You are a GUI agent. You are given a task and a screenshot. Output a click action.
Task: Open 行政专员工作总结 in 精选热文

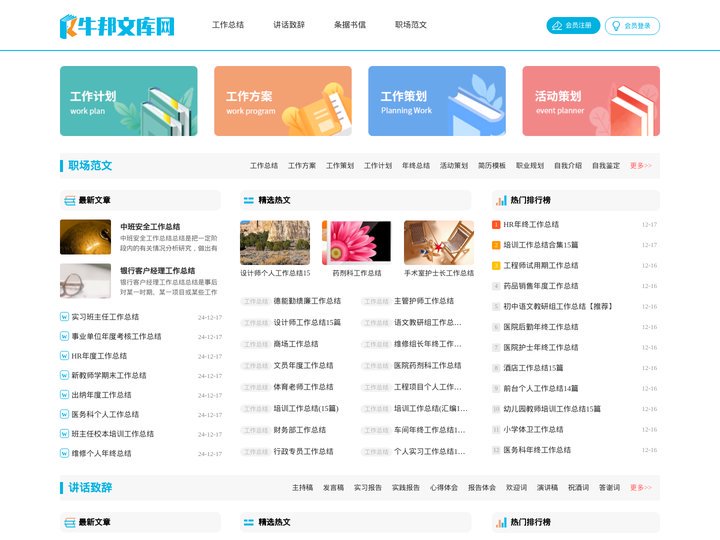coord(304,451)
